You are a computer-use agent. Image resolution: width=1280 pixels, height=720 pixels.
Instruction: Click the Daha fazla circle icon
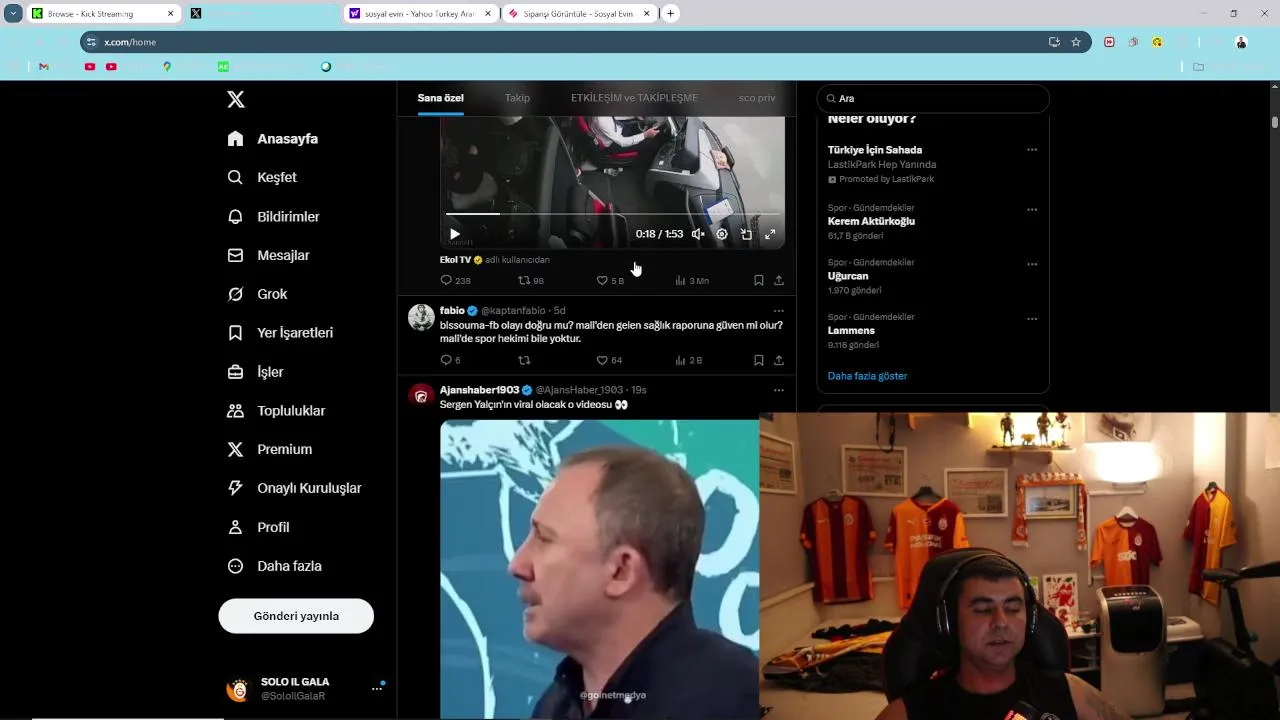(235, 566)
